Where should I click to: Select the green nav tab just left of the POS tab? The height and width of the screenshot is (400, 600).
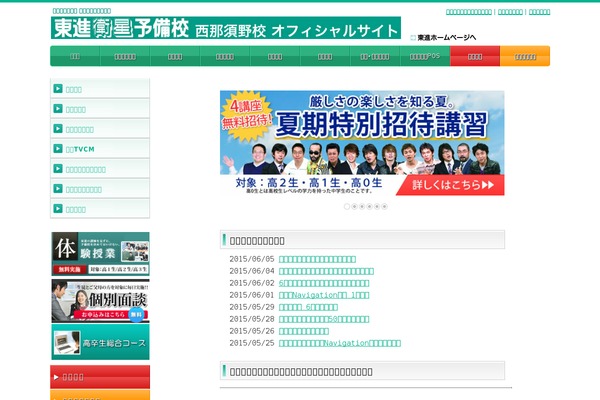(375, 56)
